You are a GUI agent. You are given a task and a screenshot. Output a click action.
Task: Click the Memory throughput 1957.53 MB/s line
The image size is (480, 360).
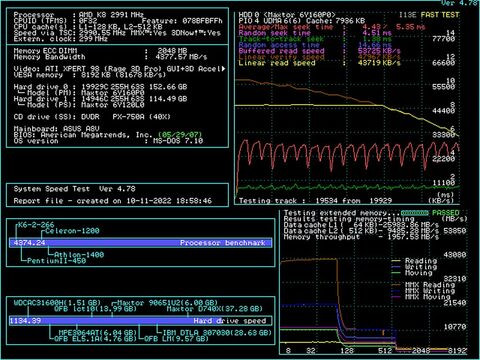361,237
